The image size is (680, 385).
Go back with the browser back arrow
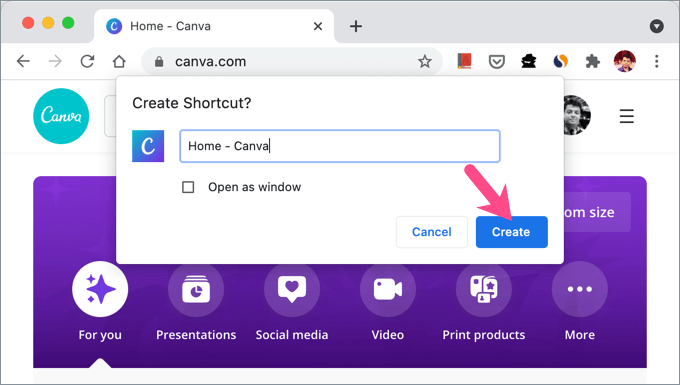(23, 61)
